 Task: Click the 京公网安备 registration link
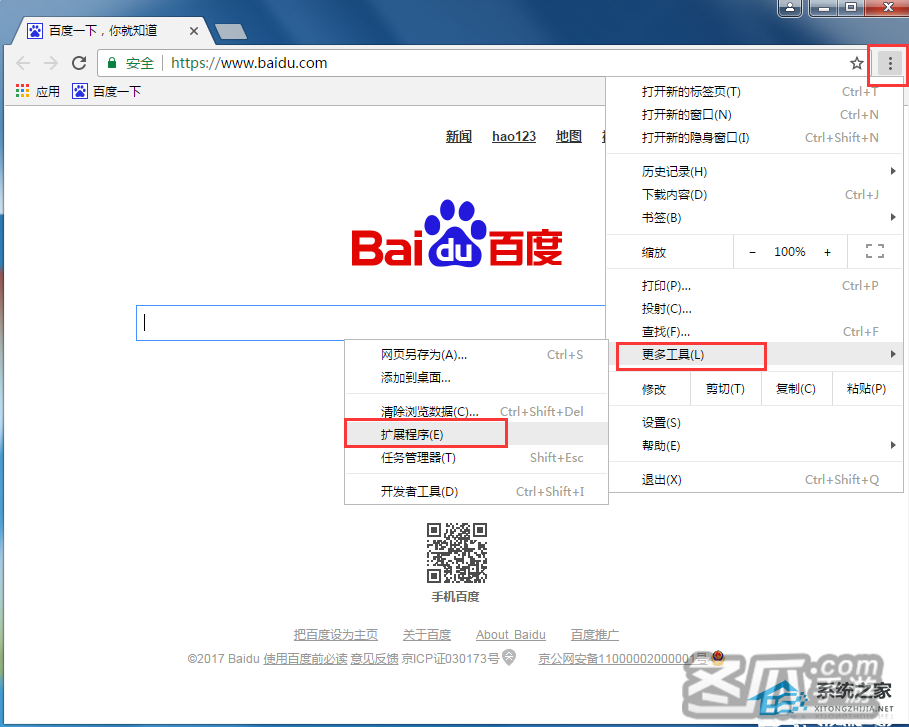622,659
